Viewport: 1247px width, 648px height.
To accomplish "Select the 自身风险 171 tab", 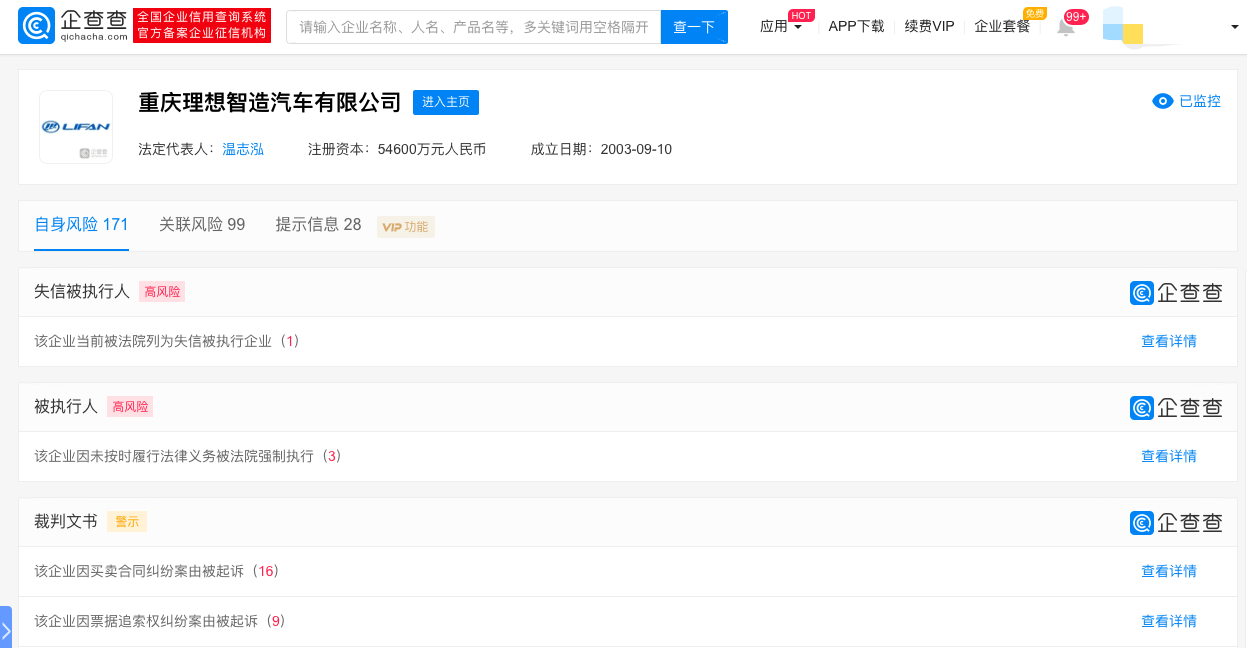I will click(81, 224).
